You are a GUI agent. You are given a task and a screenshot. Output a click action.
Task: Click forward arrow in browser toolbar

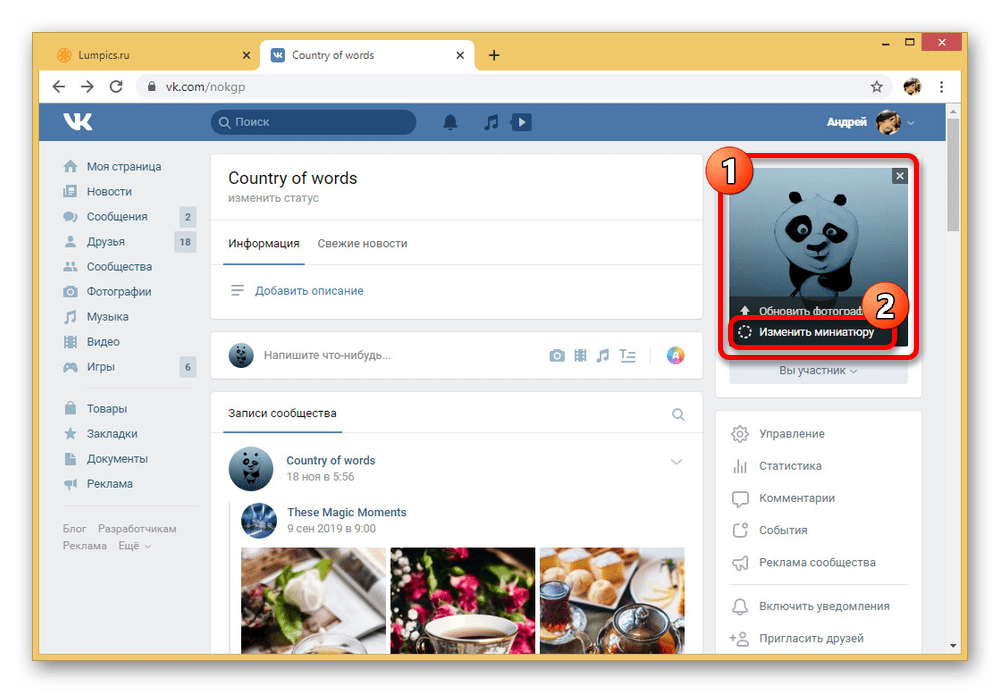tap(87, 87)
